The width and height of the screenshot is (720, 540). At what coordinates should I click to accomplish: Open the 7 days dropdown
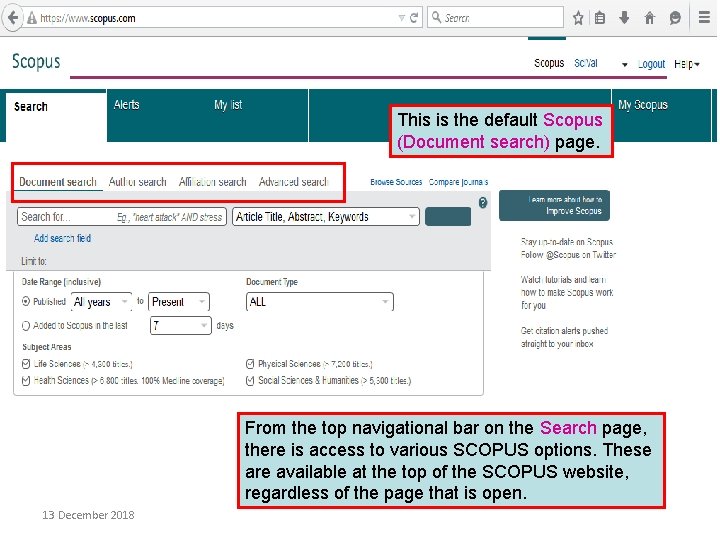tap(180, 326)
